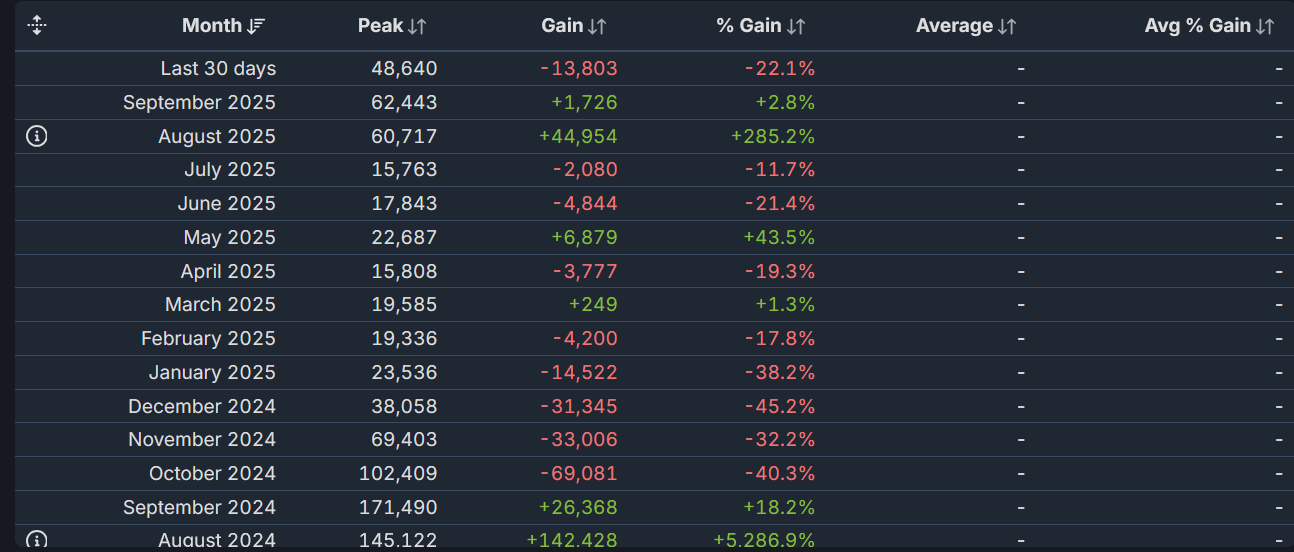Open info icon for August 2025
This screenshot has width=1294, height=552.
(x=37, y=136)
